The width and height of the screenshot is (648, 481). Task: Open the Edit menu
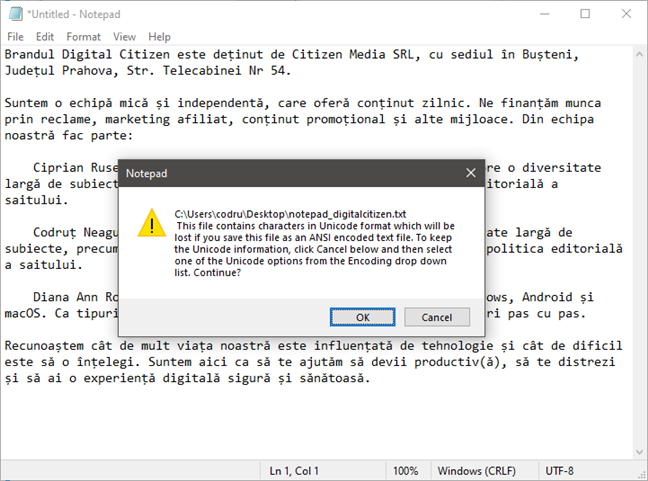(45, 37)
